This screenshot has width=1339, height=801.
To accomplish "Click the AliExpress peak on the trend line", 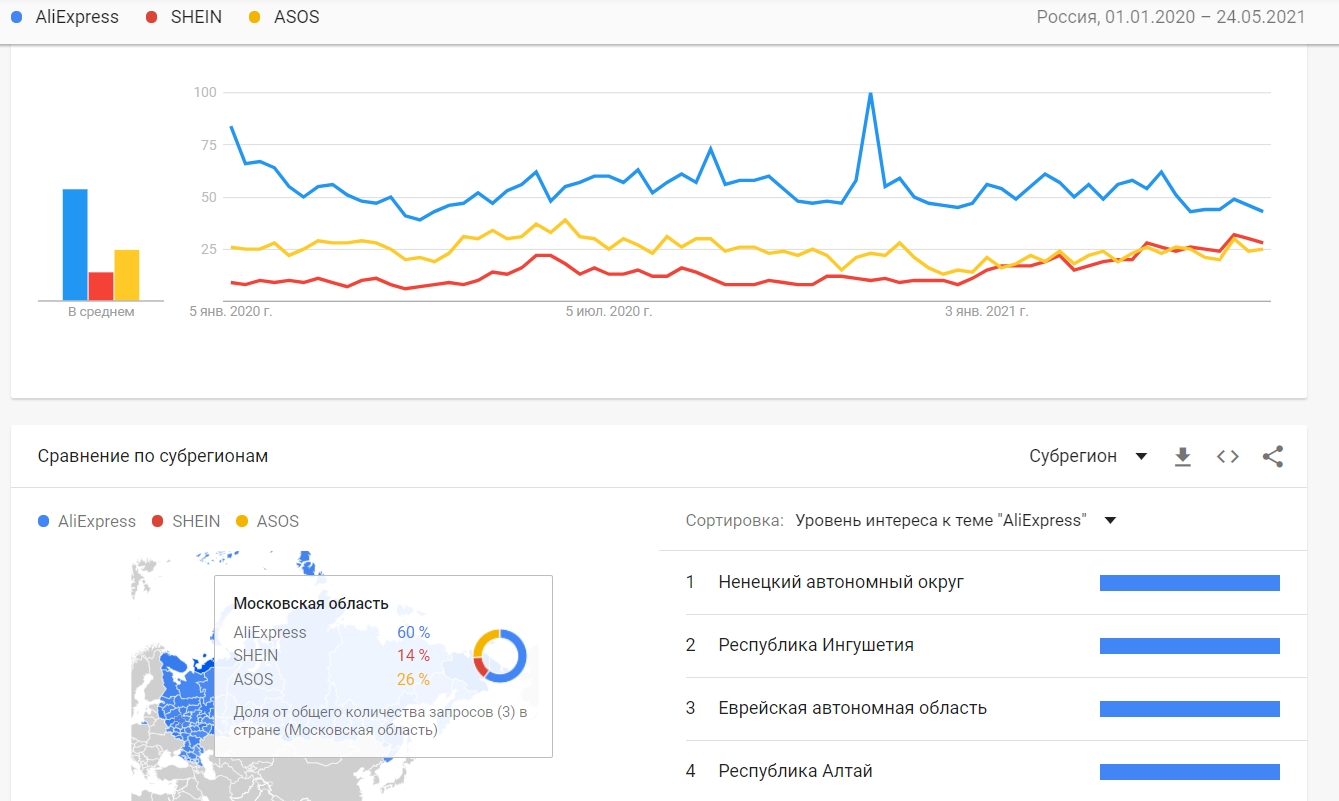I will click(x=870, y=93).
